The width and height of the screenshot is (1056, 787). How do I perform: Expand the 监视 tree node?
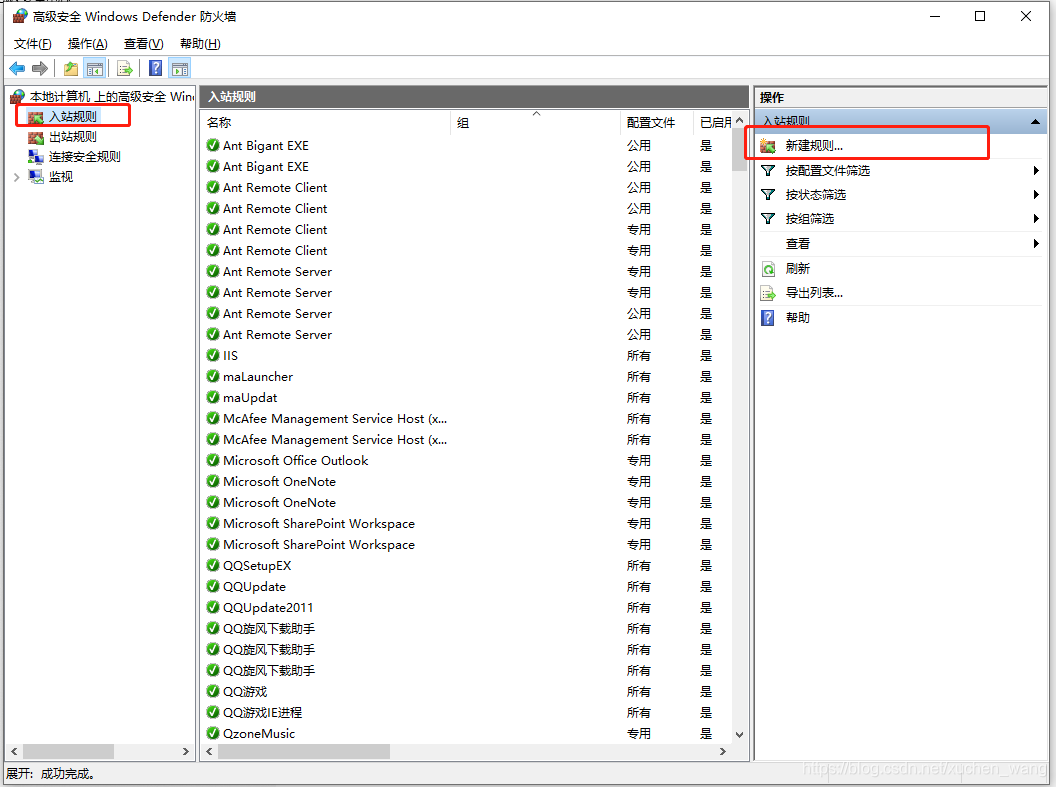[17, 177]
